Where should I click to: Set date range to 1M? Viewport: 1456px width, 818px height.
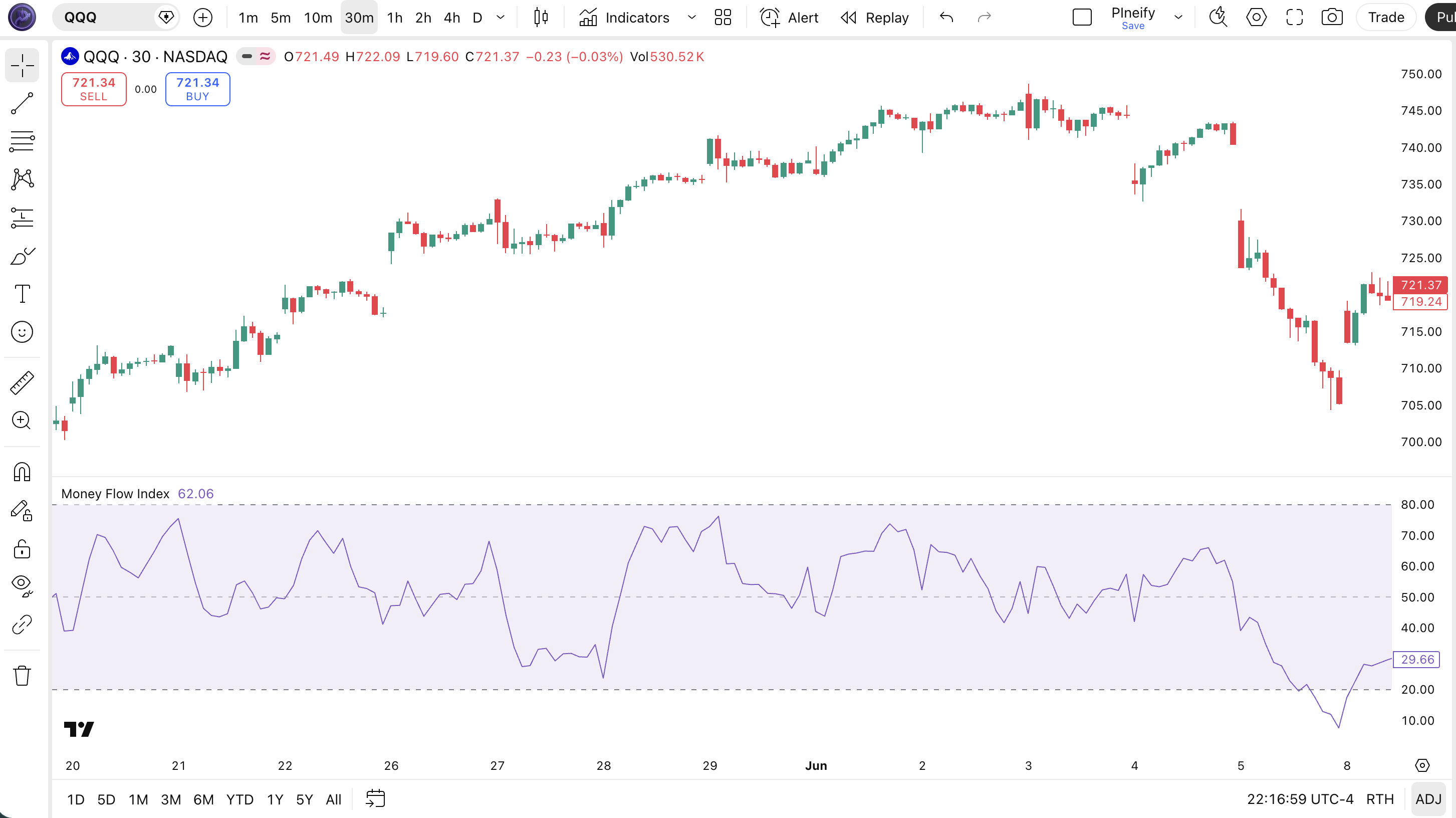(138, 799)
